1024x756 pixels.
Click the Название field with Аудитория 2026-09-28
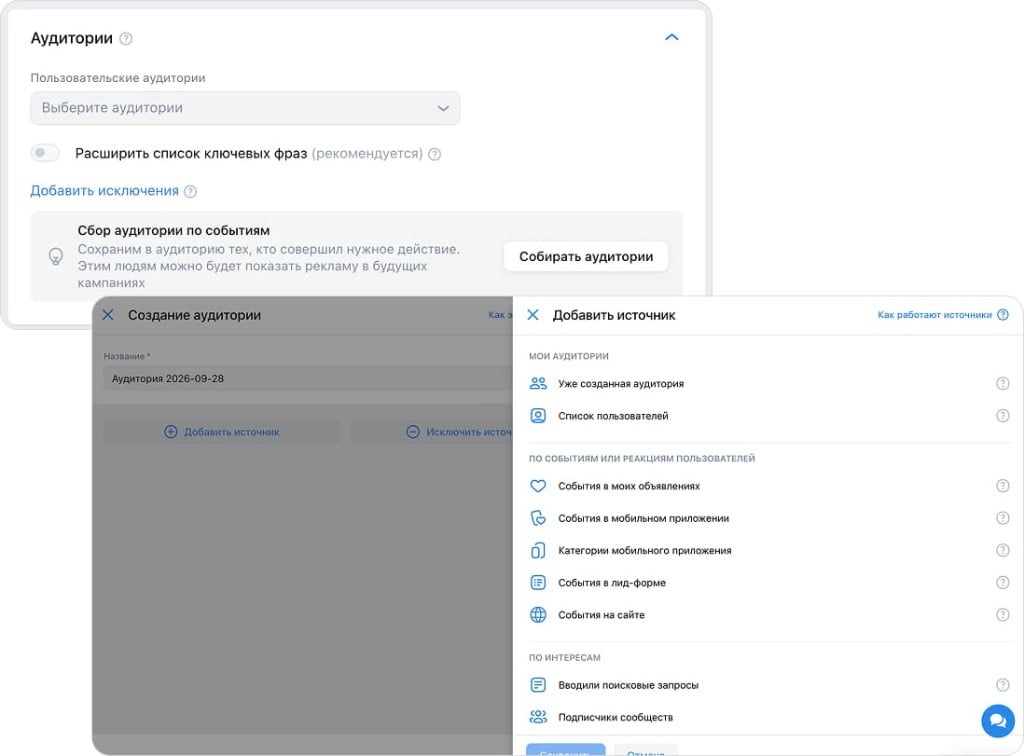[x=307, y=379]
